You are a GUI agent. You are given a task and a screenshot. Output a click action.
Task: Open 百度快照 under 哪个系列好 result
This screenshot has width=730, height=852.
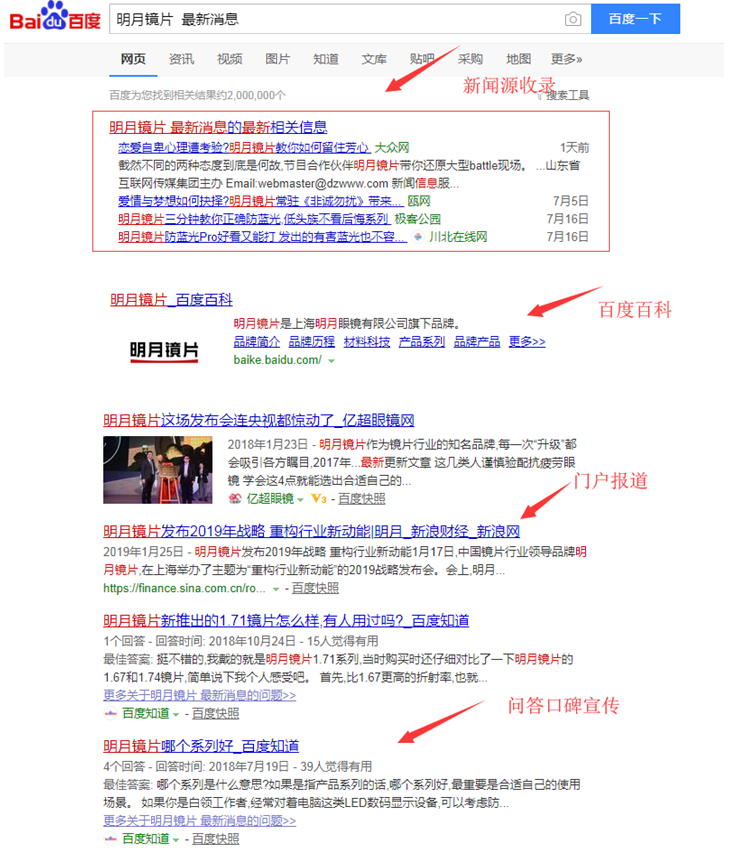tap(215, 840)
